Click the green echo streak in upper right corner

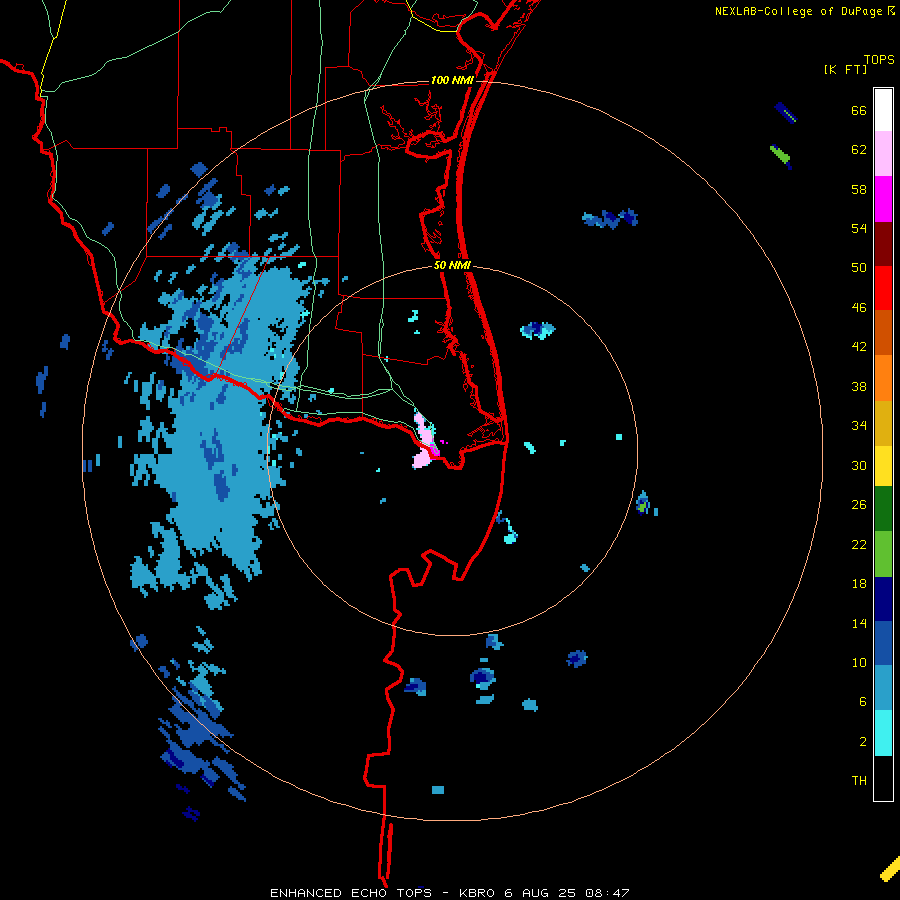[x=779, y=154]
